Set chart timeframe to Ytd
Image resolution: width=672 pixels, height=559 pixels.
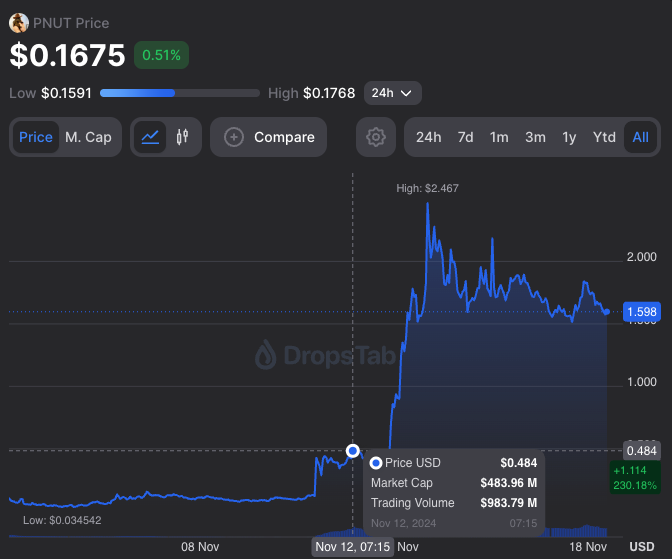pyautogui.click(x=604, y=137)
